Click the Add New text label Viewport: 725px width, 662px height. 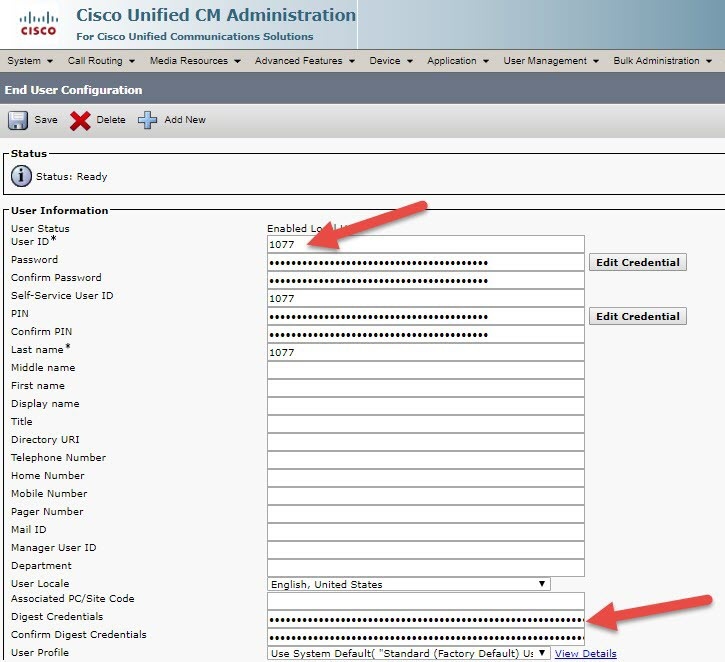click(x=185, y=120)
